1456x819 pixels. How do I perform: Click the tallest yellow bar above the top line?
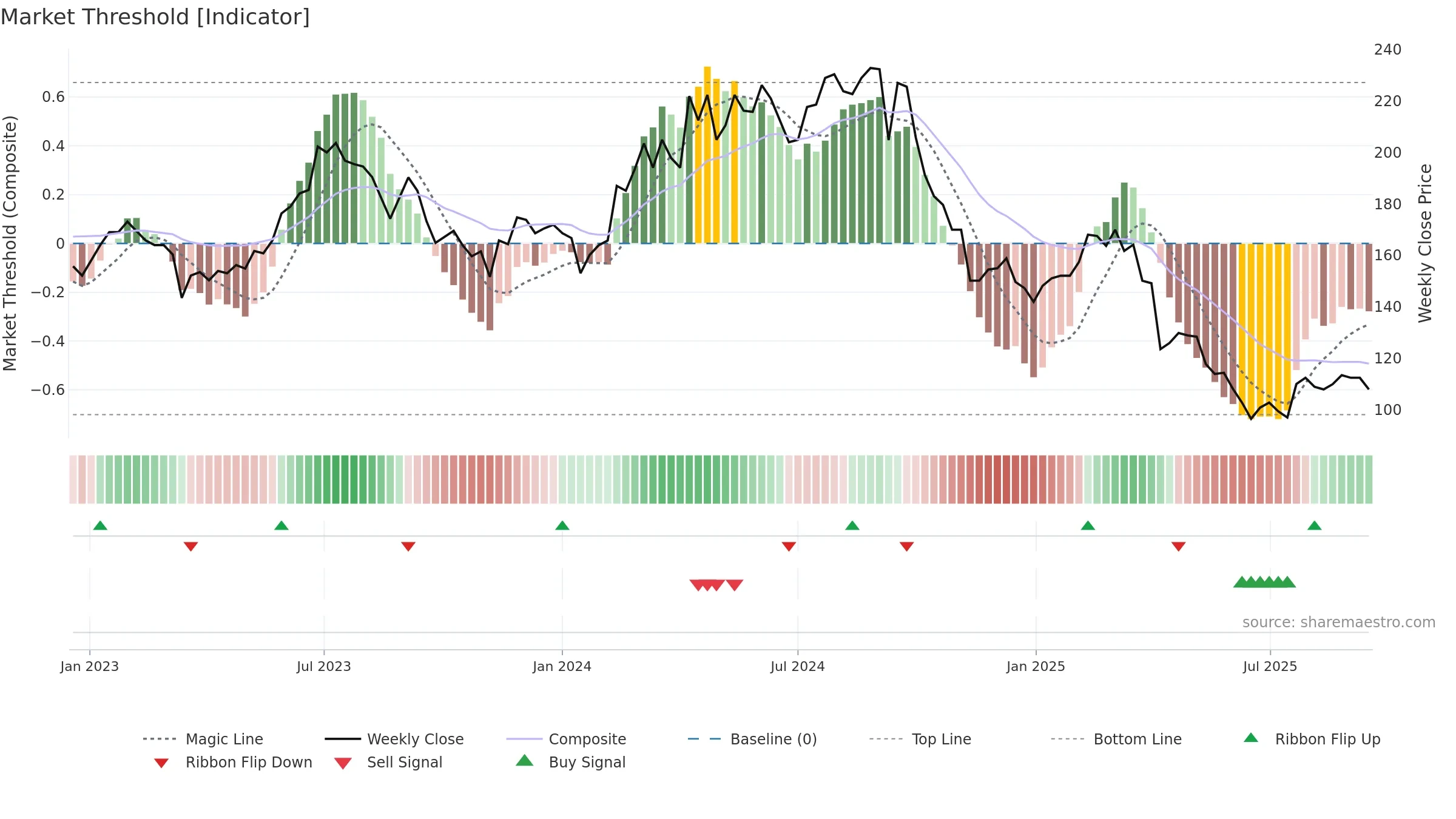(707, 155)
